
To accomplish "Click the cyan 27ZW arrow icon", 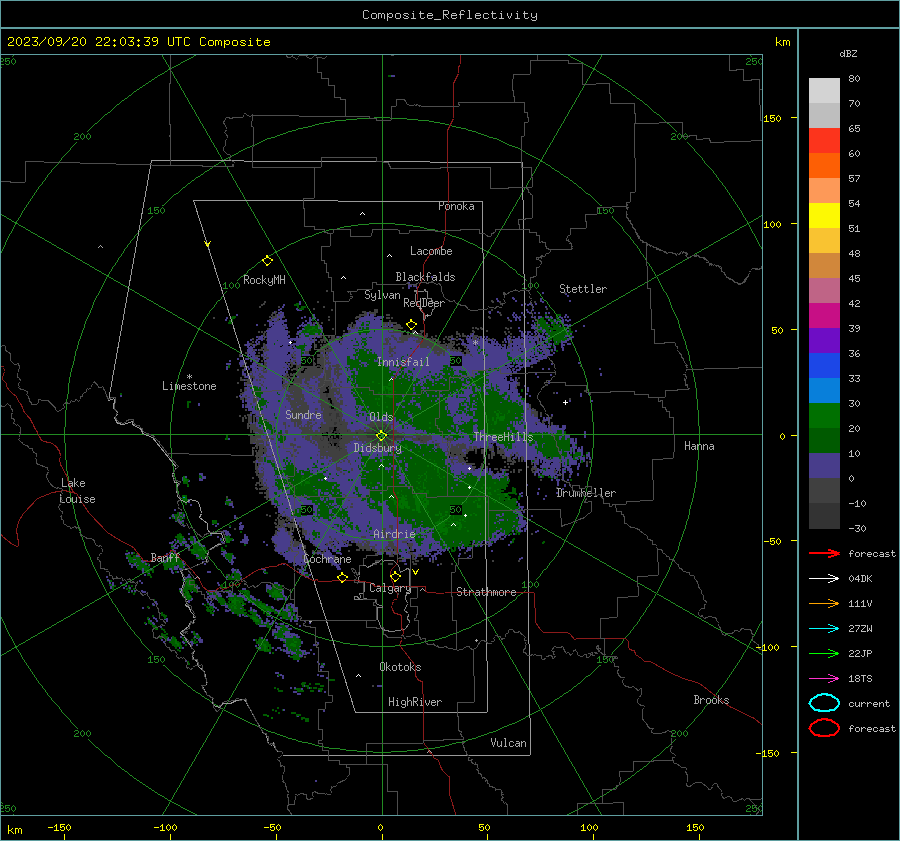I will tap(824, 629).
